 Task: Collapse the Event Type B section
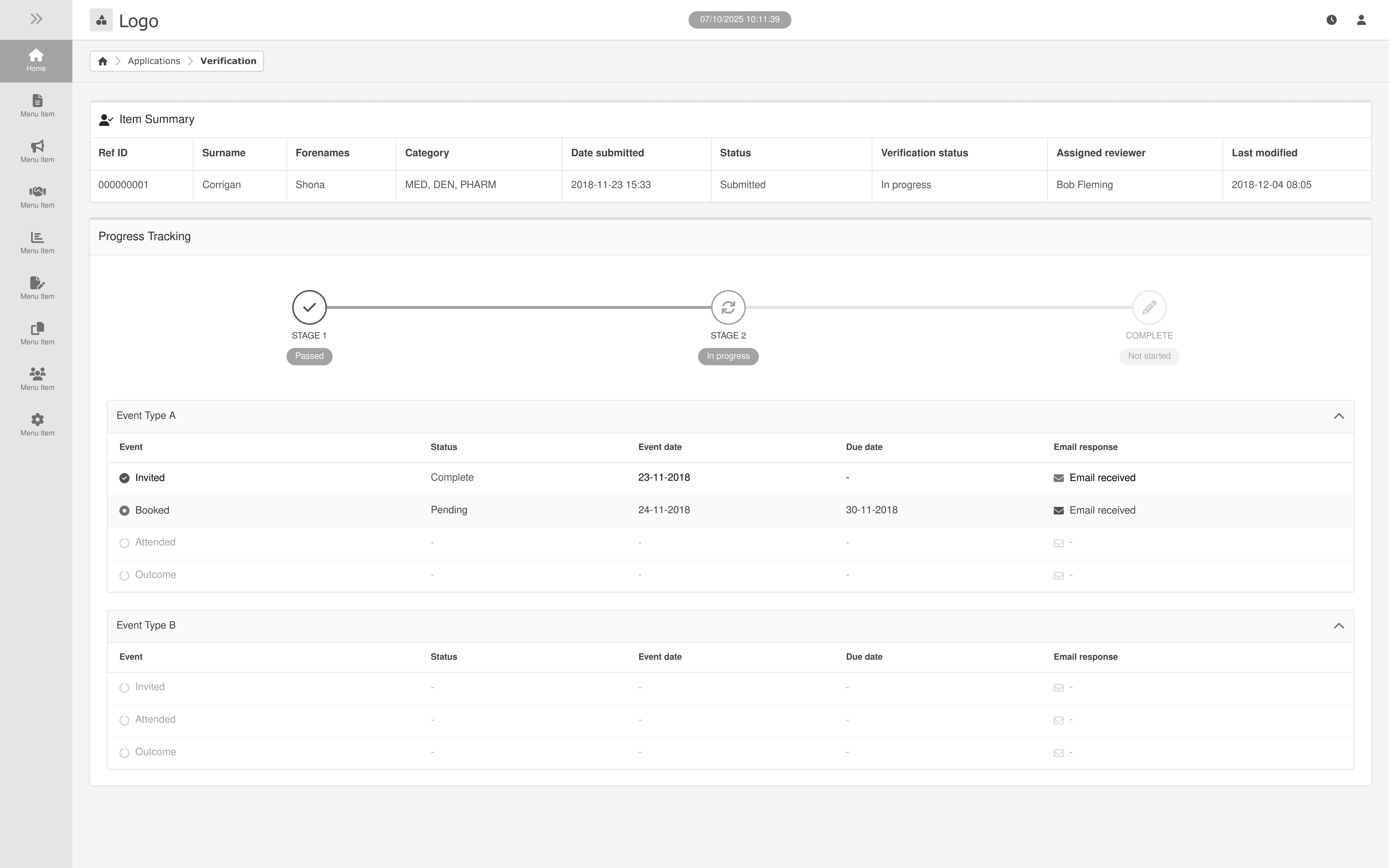click(x=1338, y=626)
